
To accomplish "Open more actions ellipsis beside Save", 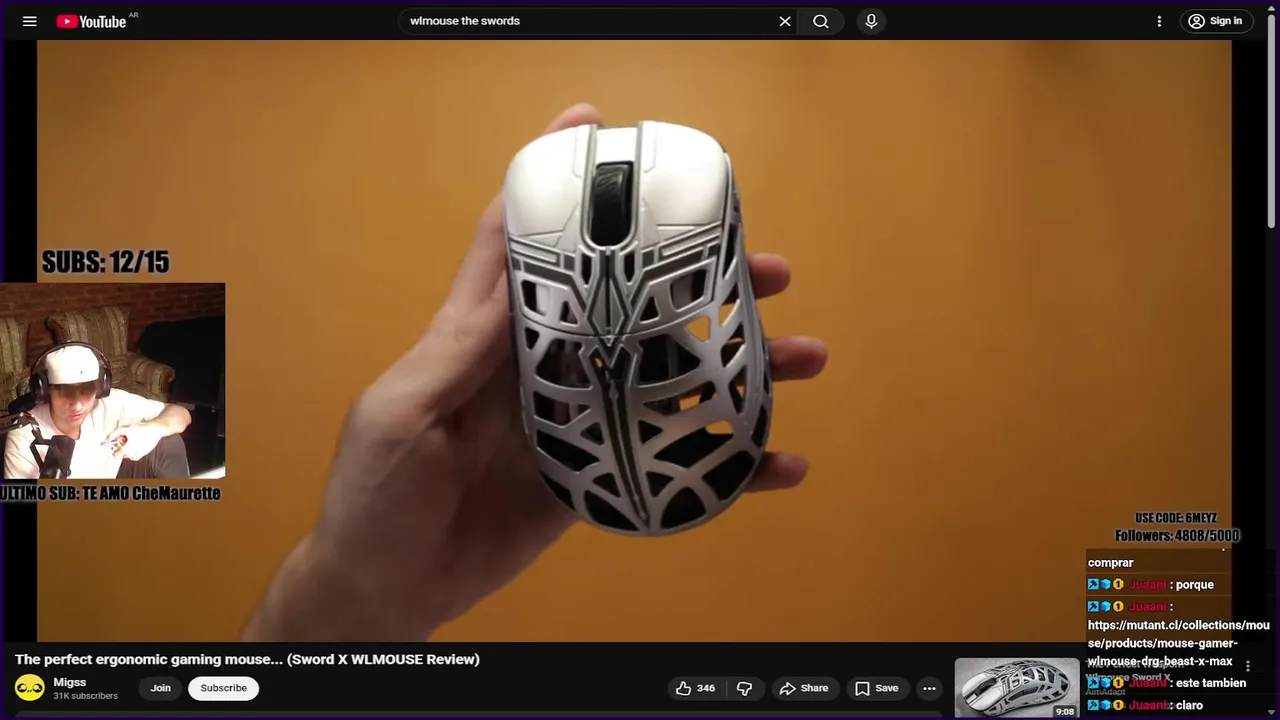I will (x=929, y=688).
